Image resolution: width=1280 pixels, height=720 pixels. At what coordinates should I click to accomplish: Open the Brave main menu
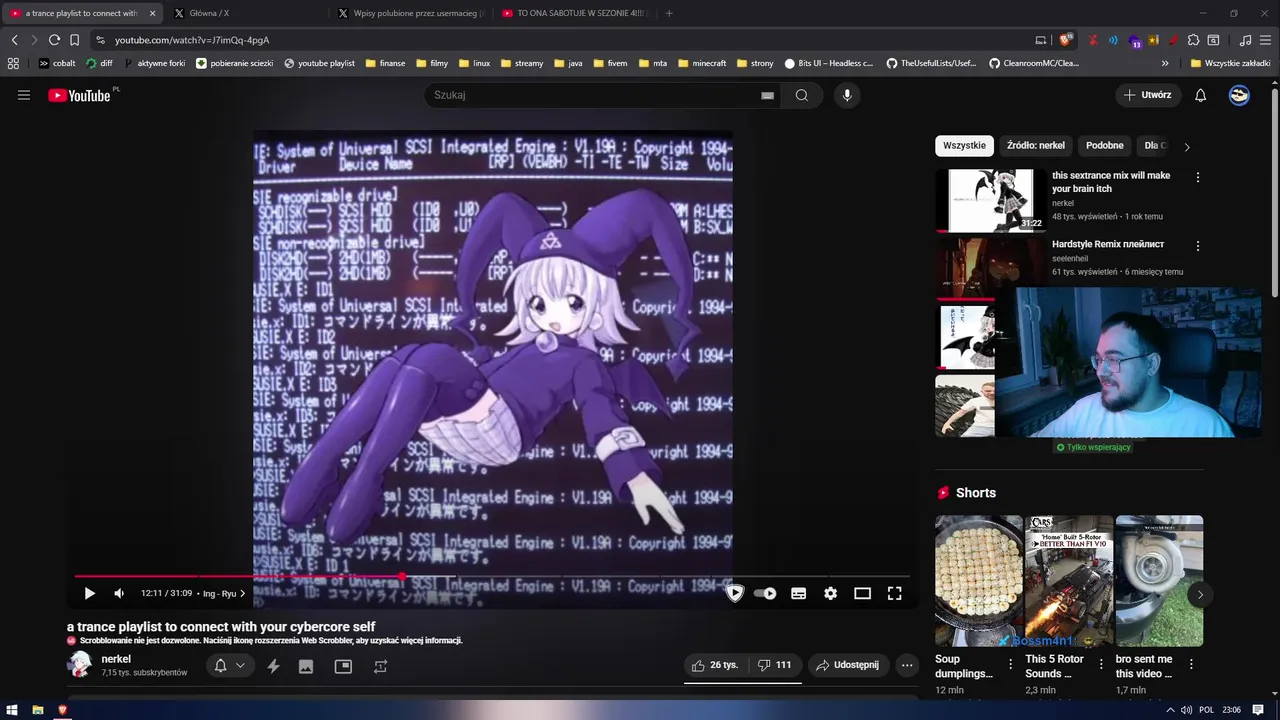coord(1265,40)
